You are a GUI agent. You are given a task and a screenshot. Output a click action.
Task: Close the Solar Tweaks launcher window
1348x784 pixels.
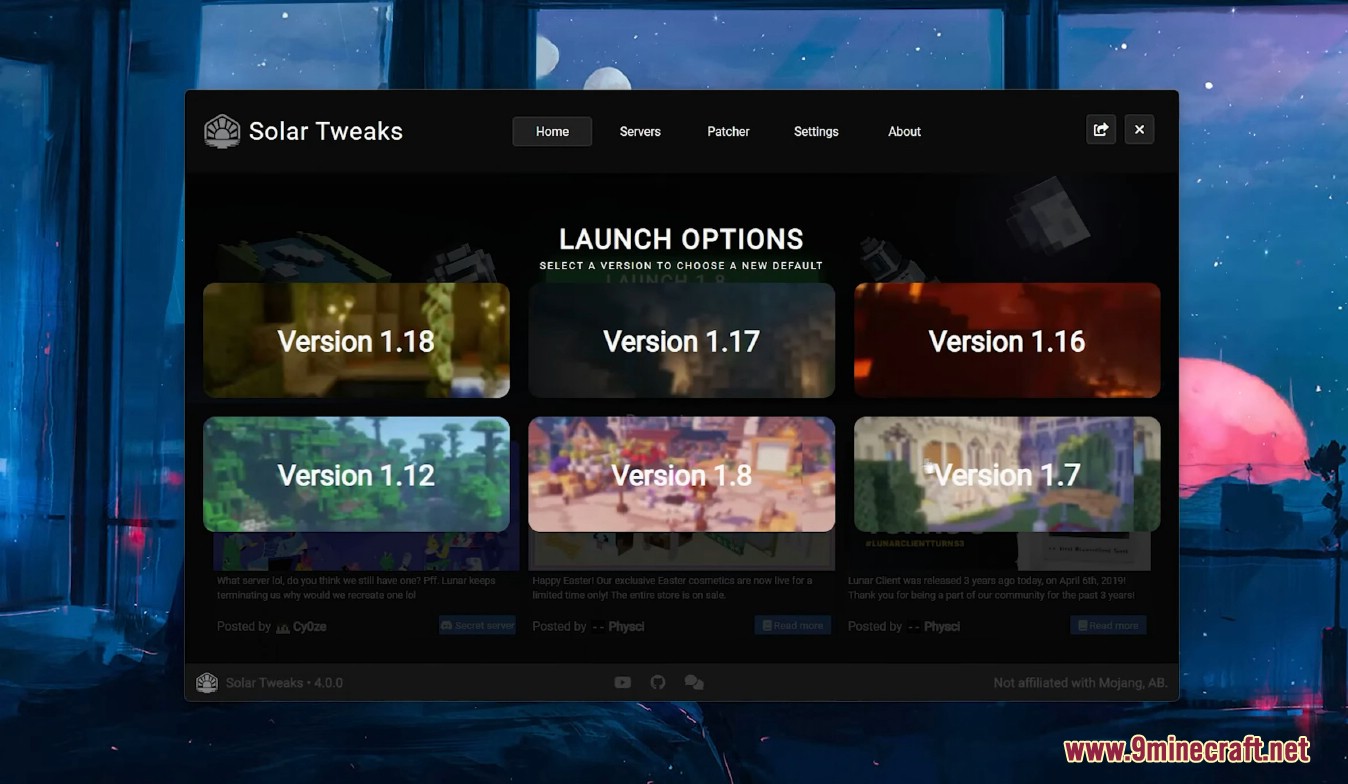(1139, 129)
